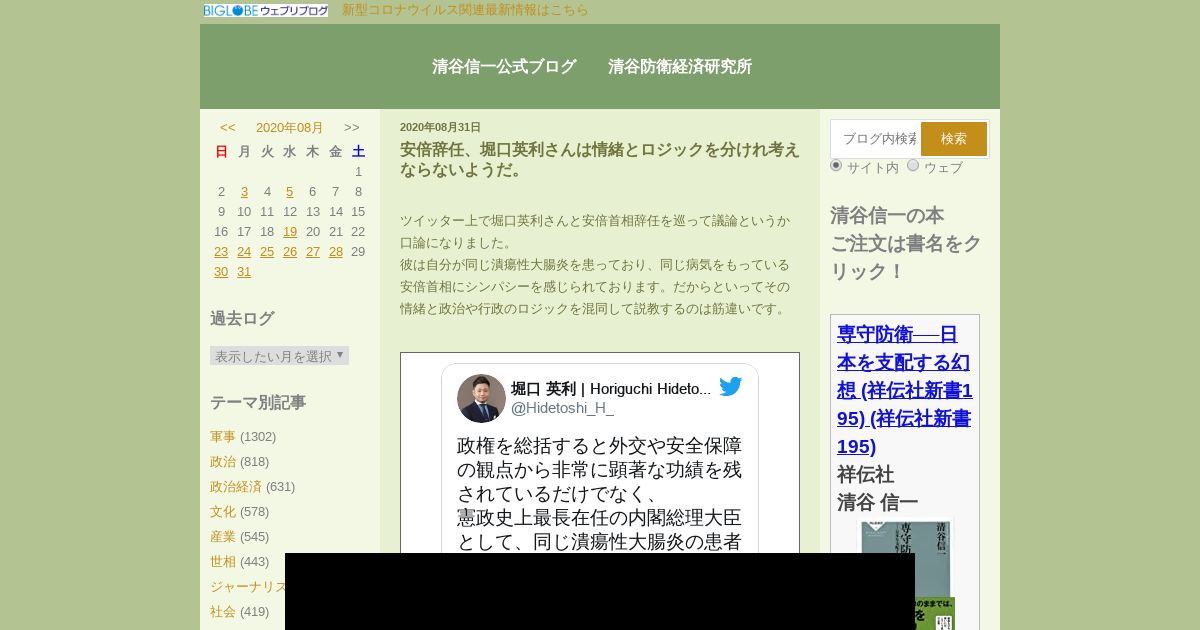Go to next month with >> arrow
Screen dimensions: 1200x630
tap(352, 128)
